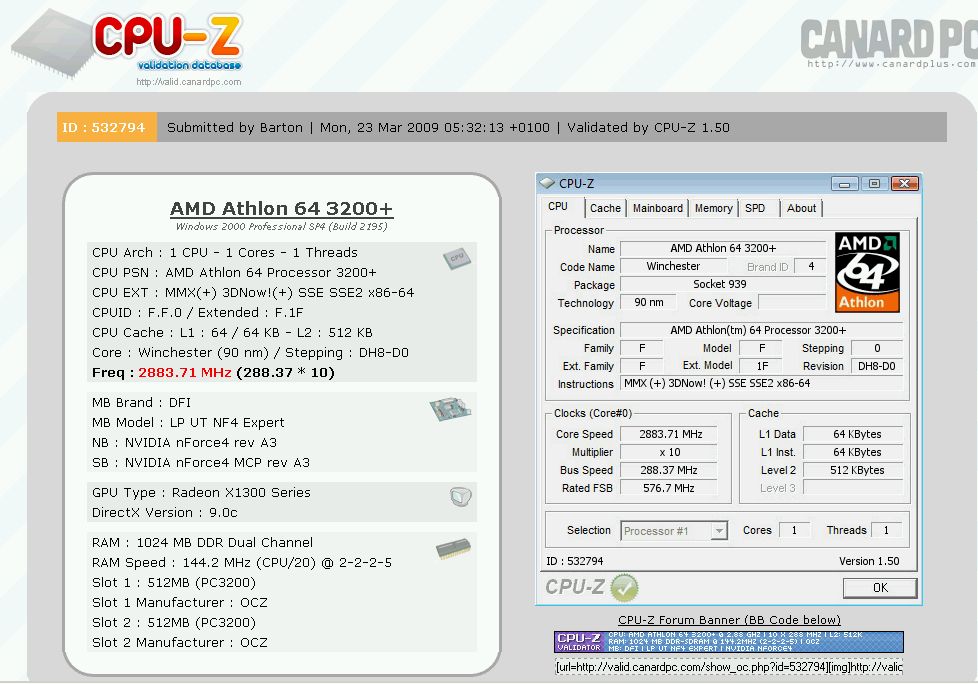This screenshot has width=978, height=684.
Task: Open the CPU-Z Forum Banner link
Action: tap(729, 620)
